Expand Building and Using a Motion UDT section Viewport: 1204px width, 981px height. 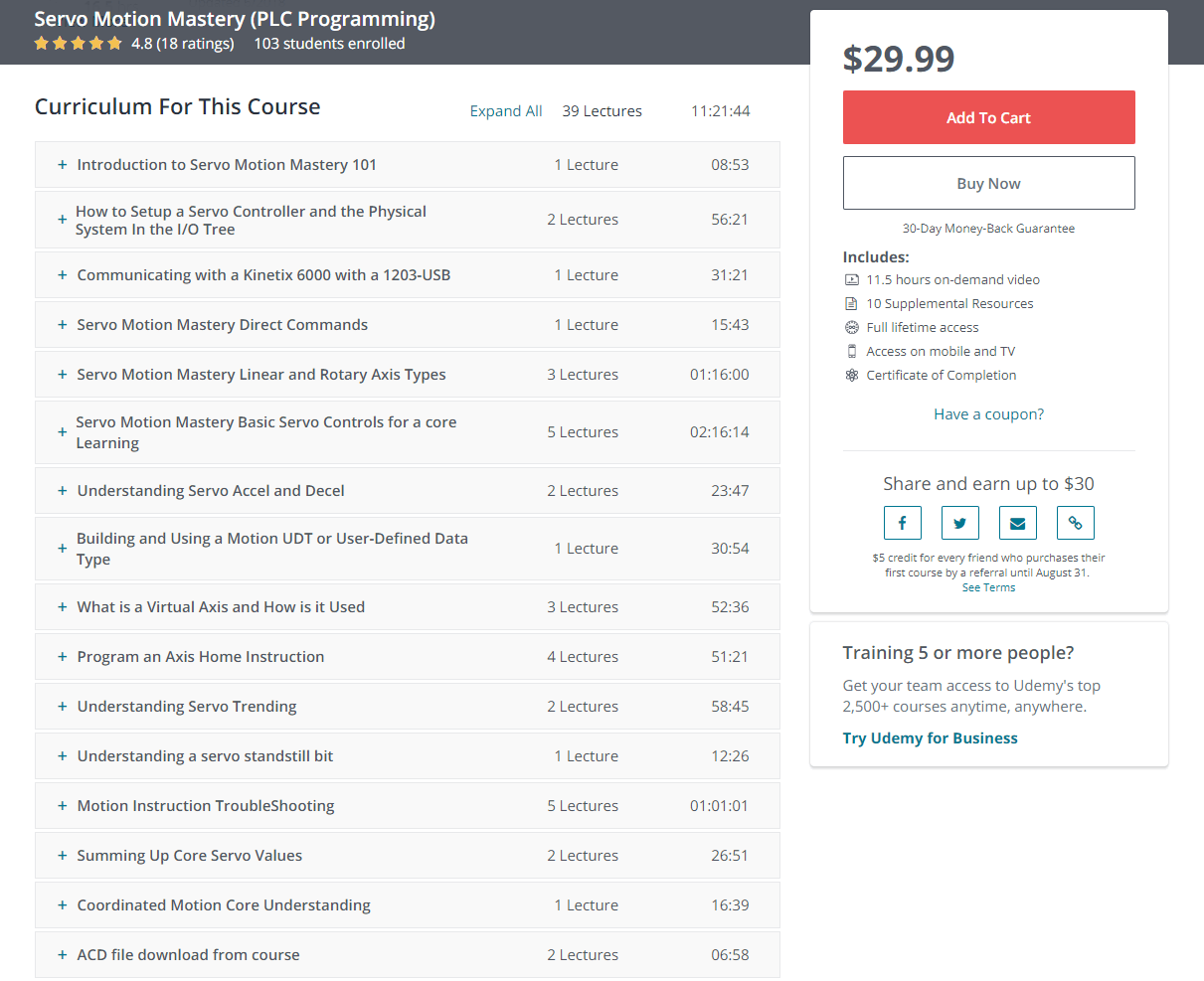coord(408,549)
